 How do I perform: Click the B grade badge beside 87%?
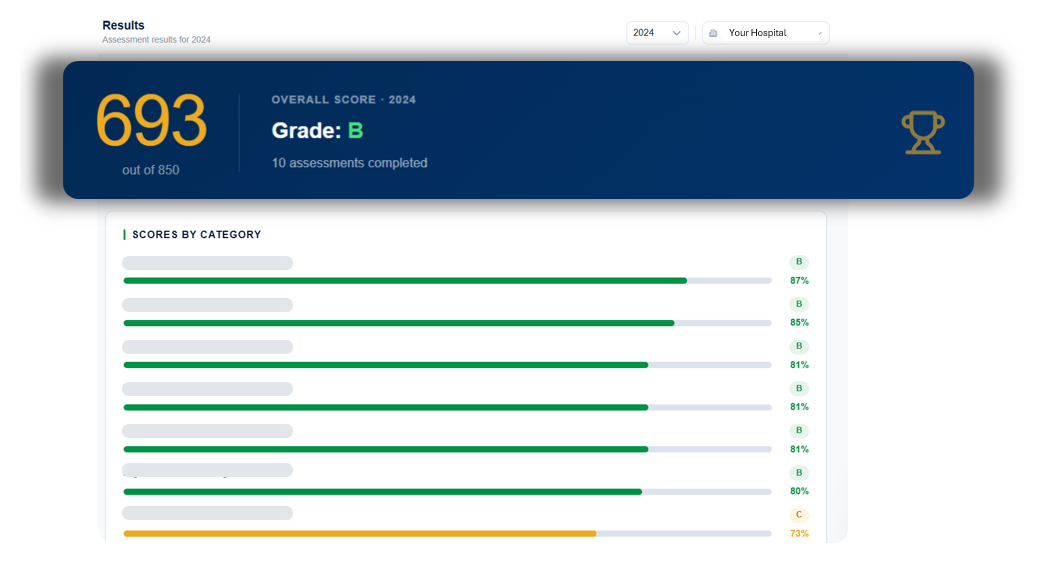(x=798, y=262)
